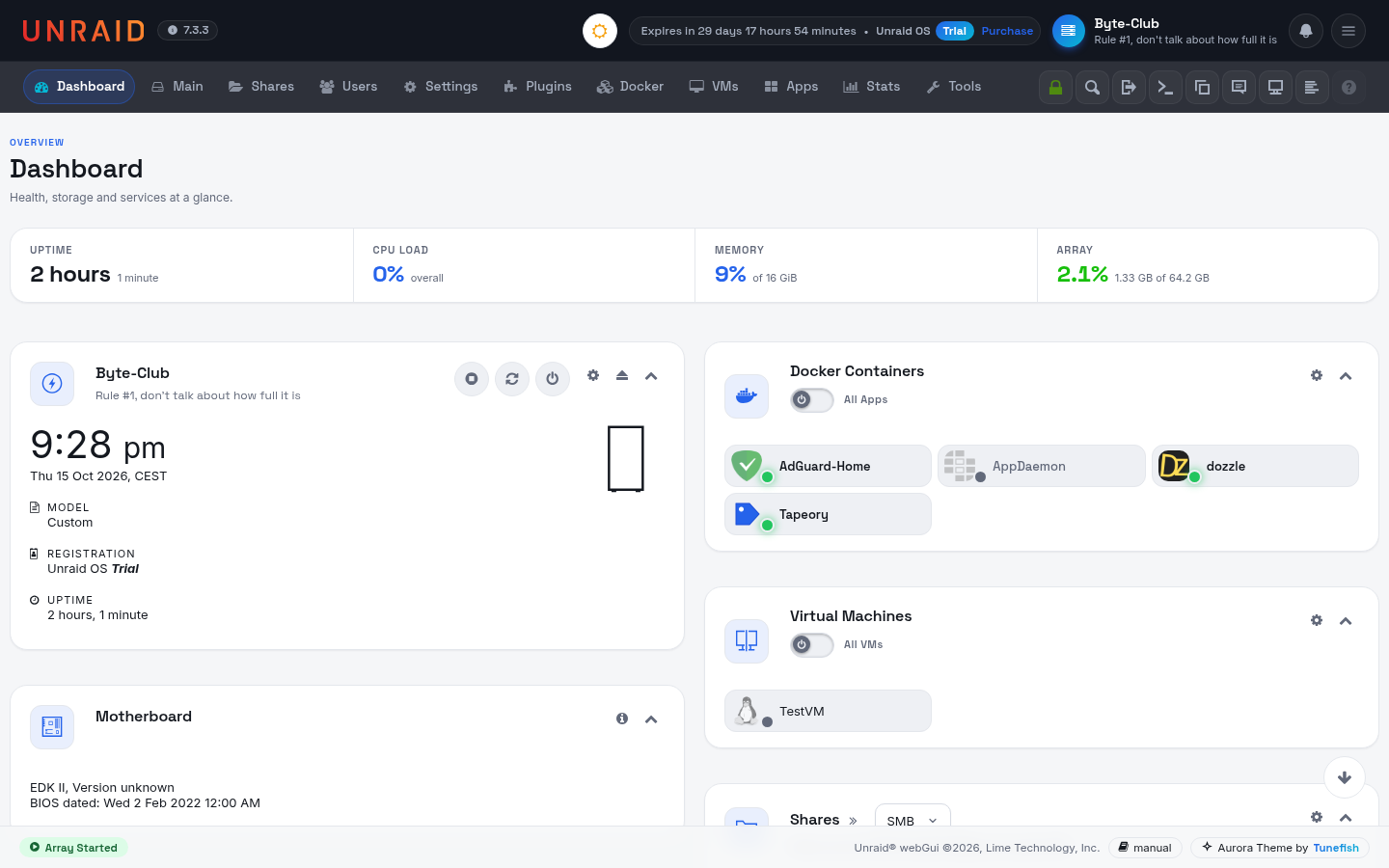Click the monitor info icon in navbar
This screenshot has width=1389, height=868.
pos(1275,87)
